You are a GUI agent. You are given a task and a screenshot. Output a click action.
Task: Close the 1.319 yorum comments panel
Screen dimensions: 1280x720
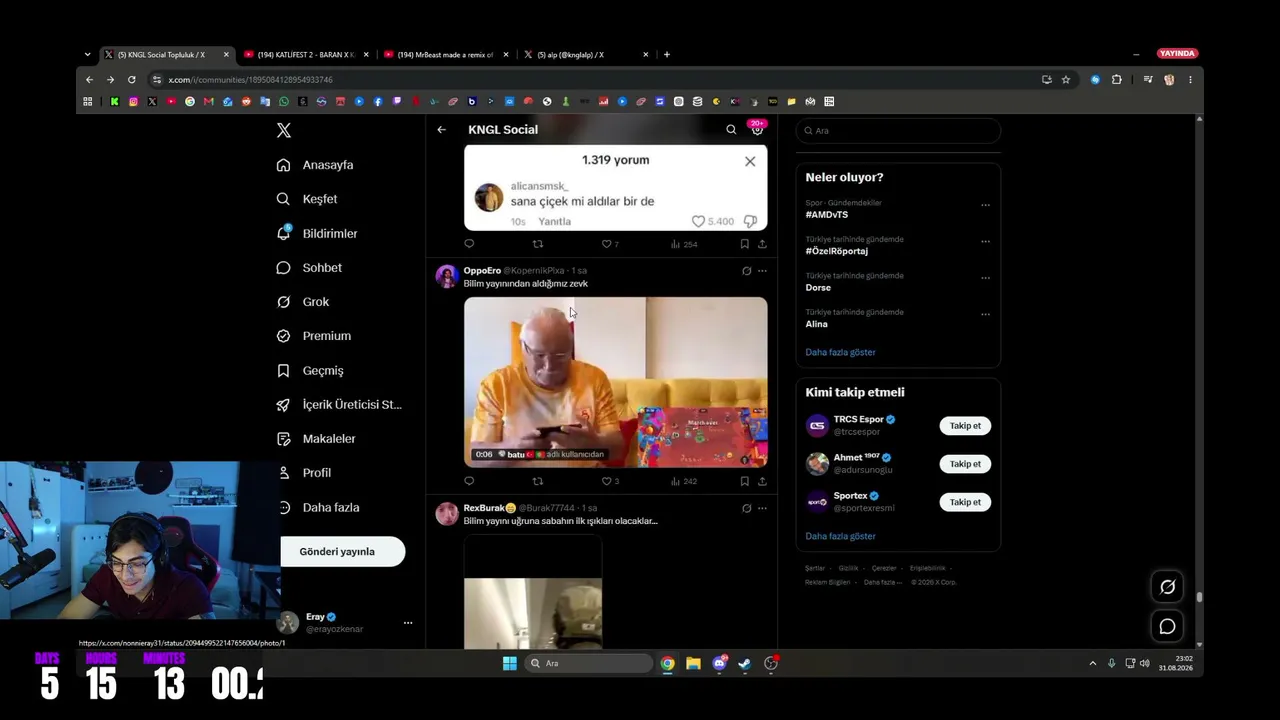pos(750,161)
